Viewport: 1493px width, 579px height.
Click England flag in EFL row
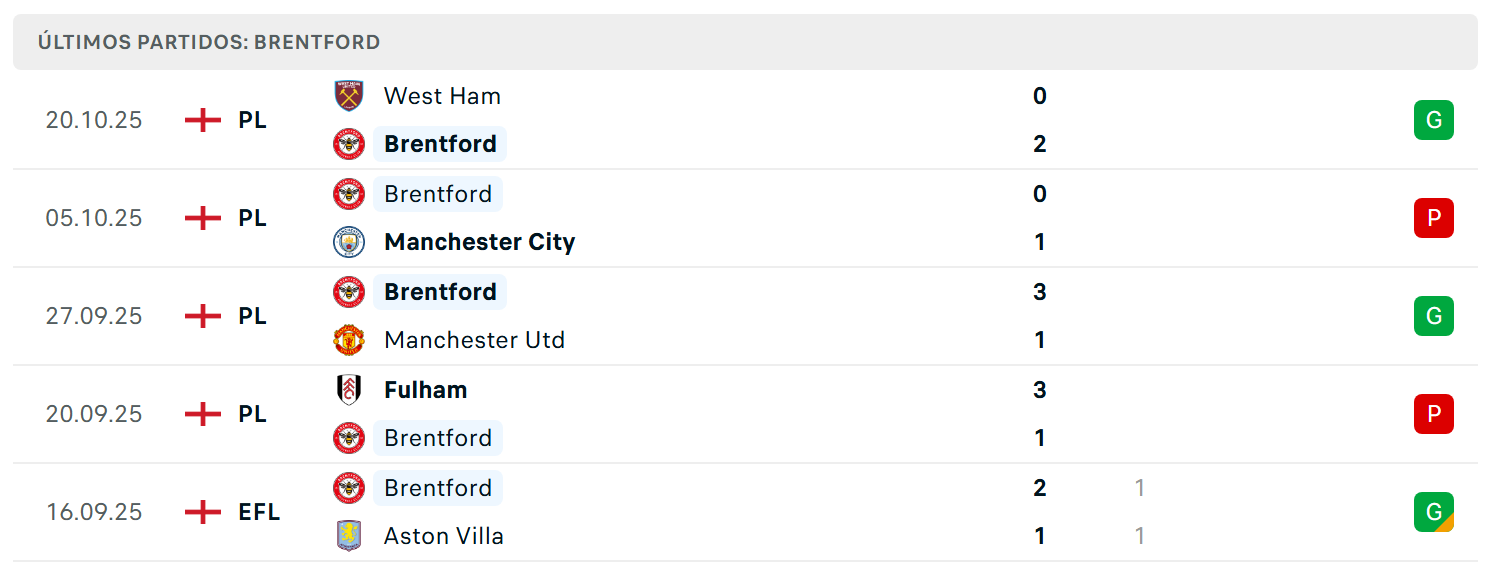pos(203,512)
